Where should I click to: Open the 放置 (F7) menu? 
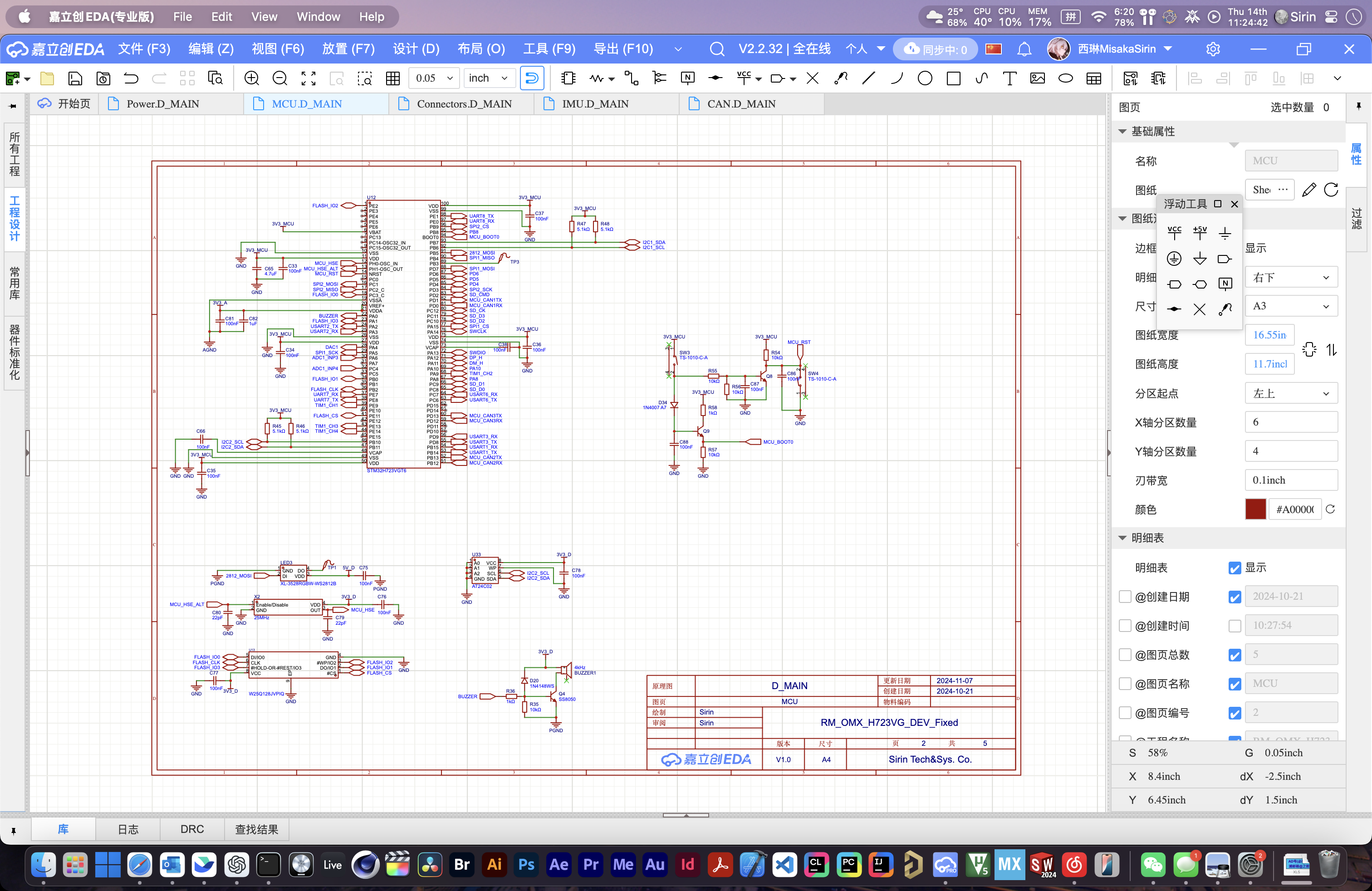pyautogui.click(x=348, y=49)
